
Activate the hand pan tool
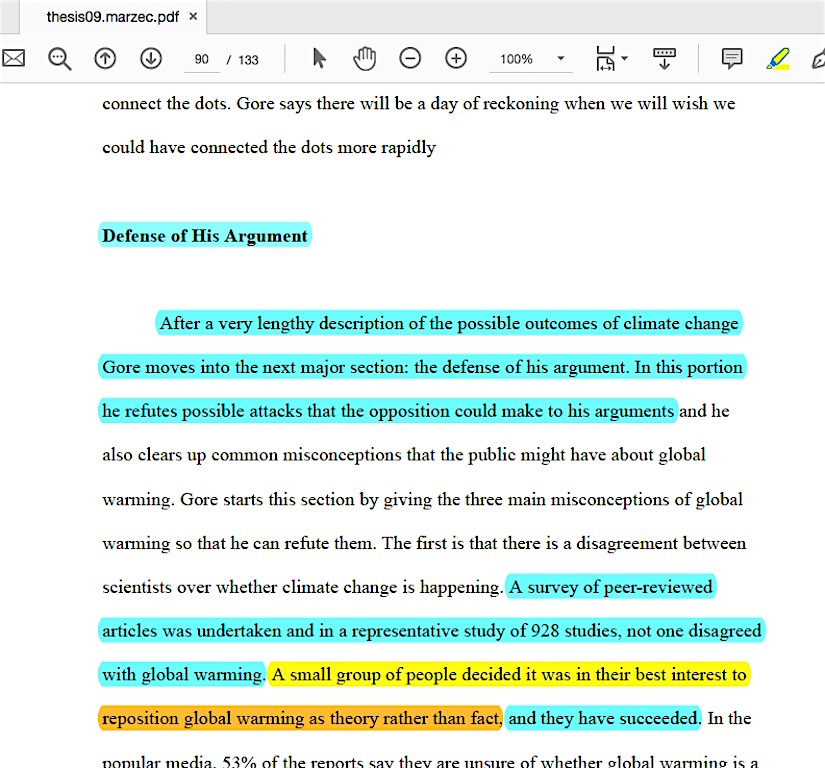(365, 59)
